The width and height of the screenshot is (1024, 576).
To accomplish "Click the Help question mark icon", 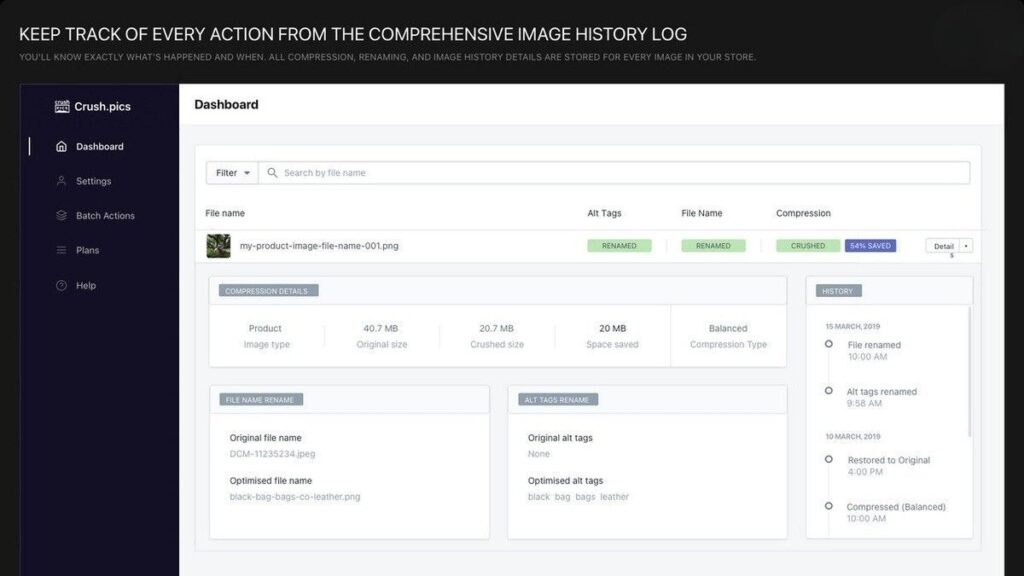I will pyautogui.click(x=61, y=285).
